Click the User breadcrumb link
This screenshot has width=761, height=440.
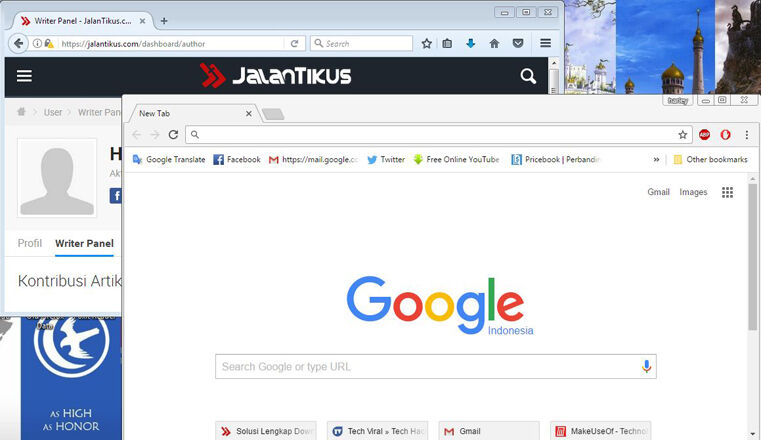[53, 113]
